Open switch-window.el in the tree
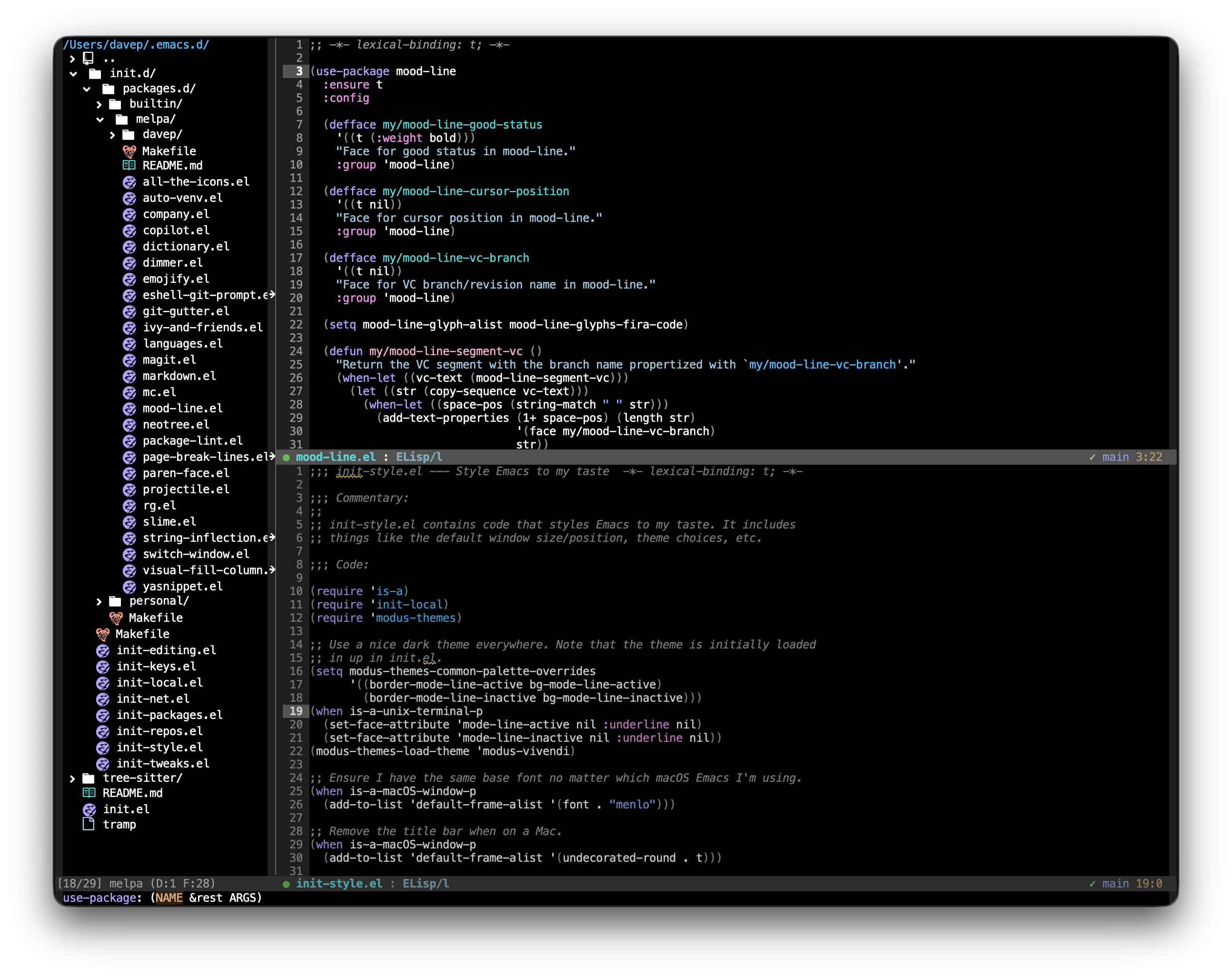The width and height of the screenshot is (1232, 977). point(196,555)
